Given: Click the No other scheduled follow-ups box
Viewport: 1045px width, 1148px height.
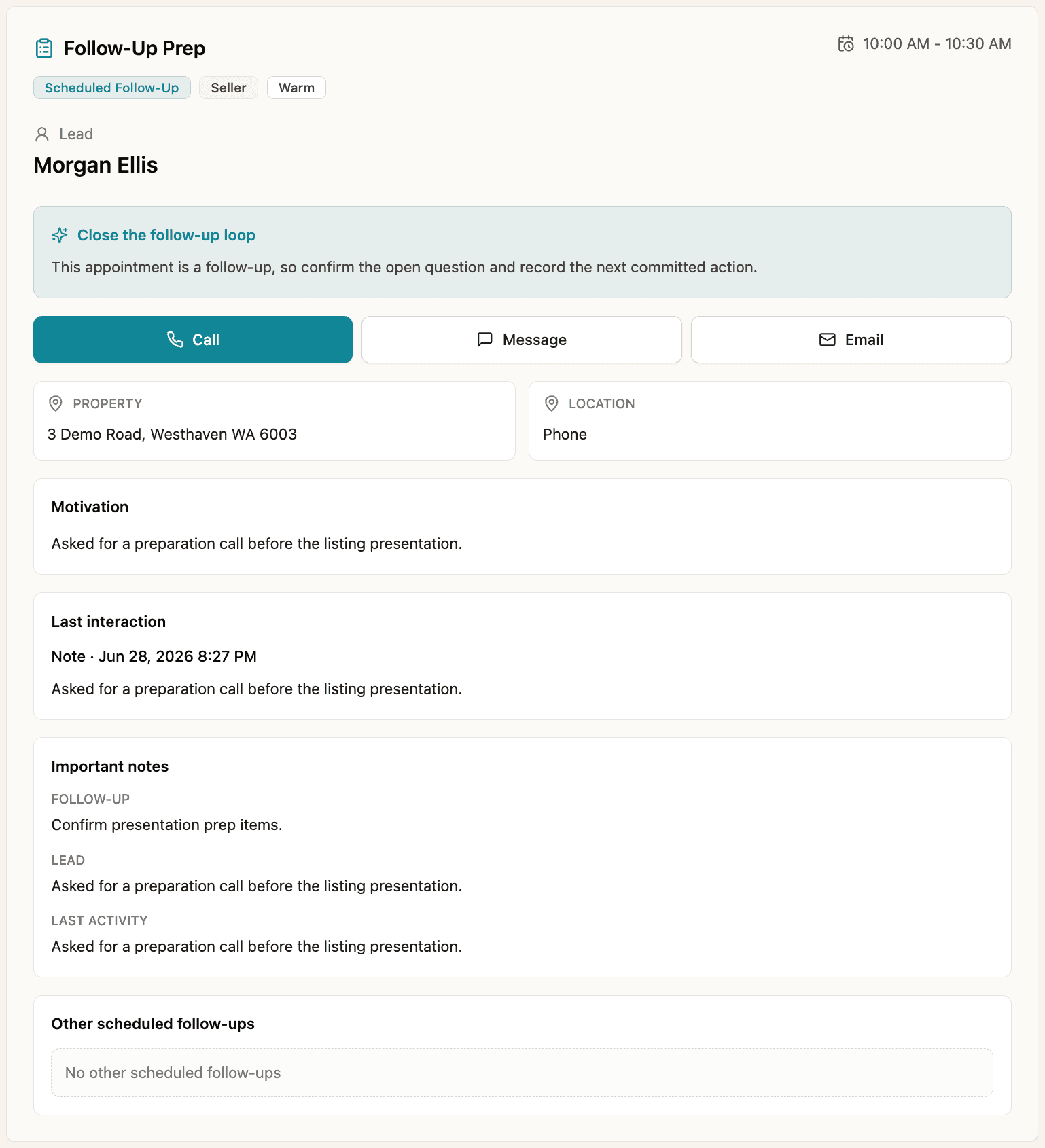Looking at the screenshot, I should pyautogui.click(x=522, y=1073).
